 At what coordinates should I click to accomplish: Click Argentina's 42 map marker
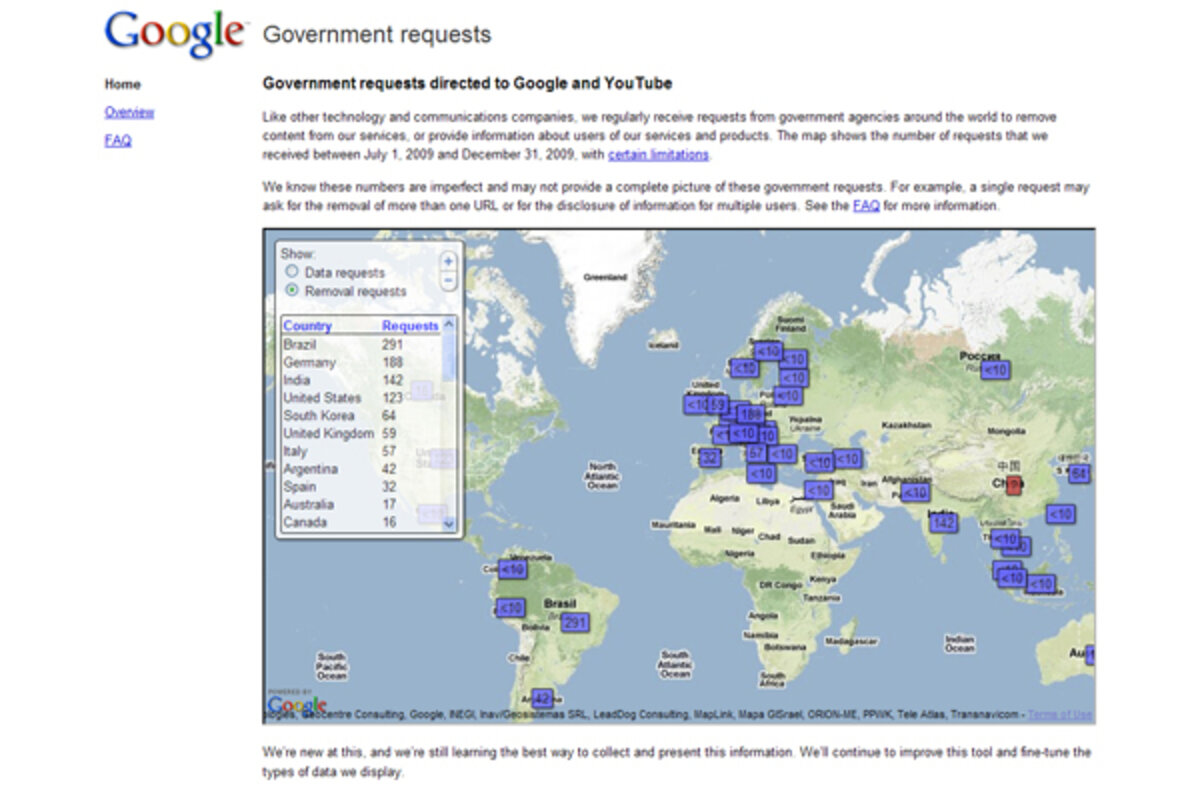[x=542, y=698]
